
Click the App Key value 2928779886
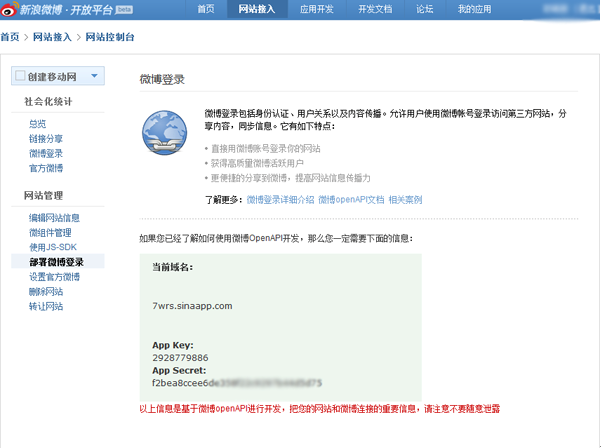pos(180,358)
